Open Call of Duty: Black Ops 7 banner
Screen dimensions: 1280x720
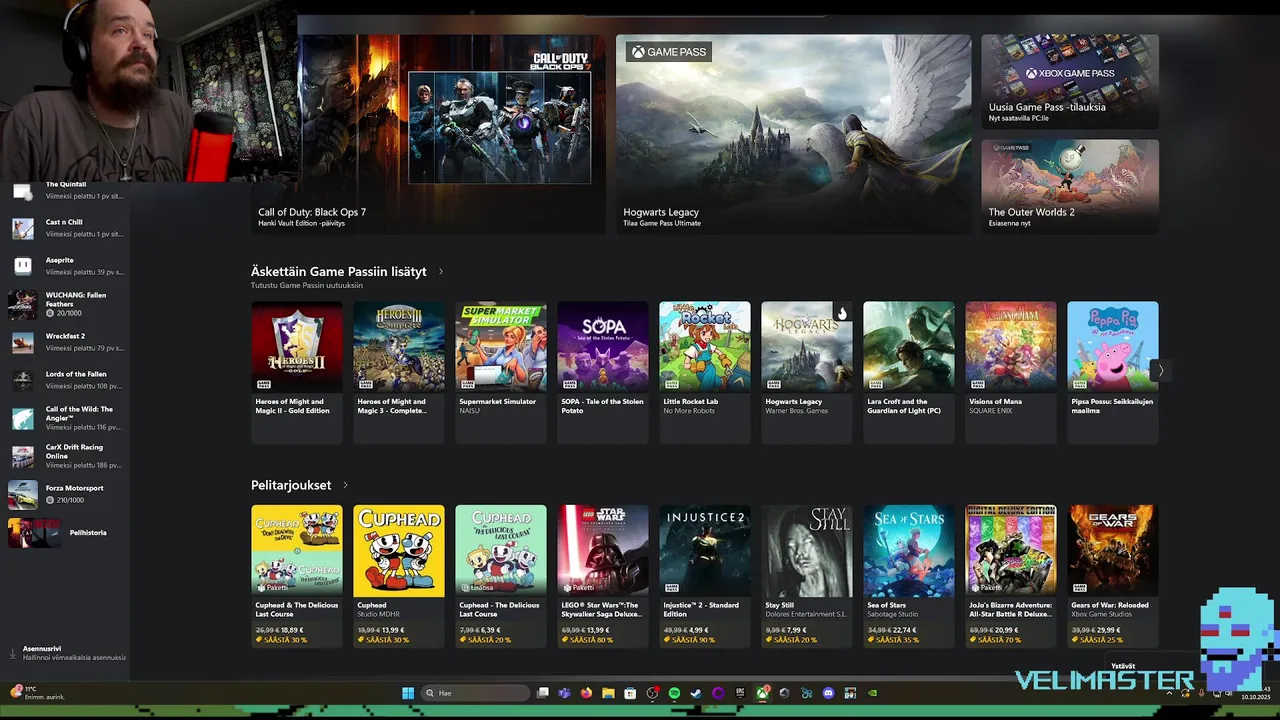point(428,134)
